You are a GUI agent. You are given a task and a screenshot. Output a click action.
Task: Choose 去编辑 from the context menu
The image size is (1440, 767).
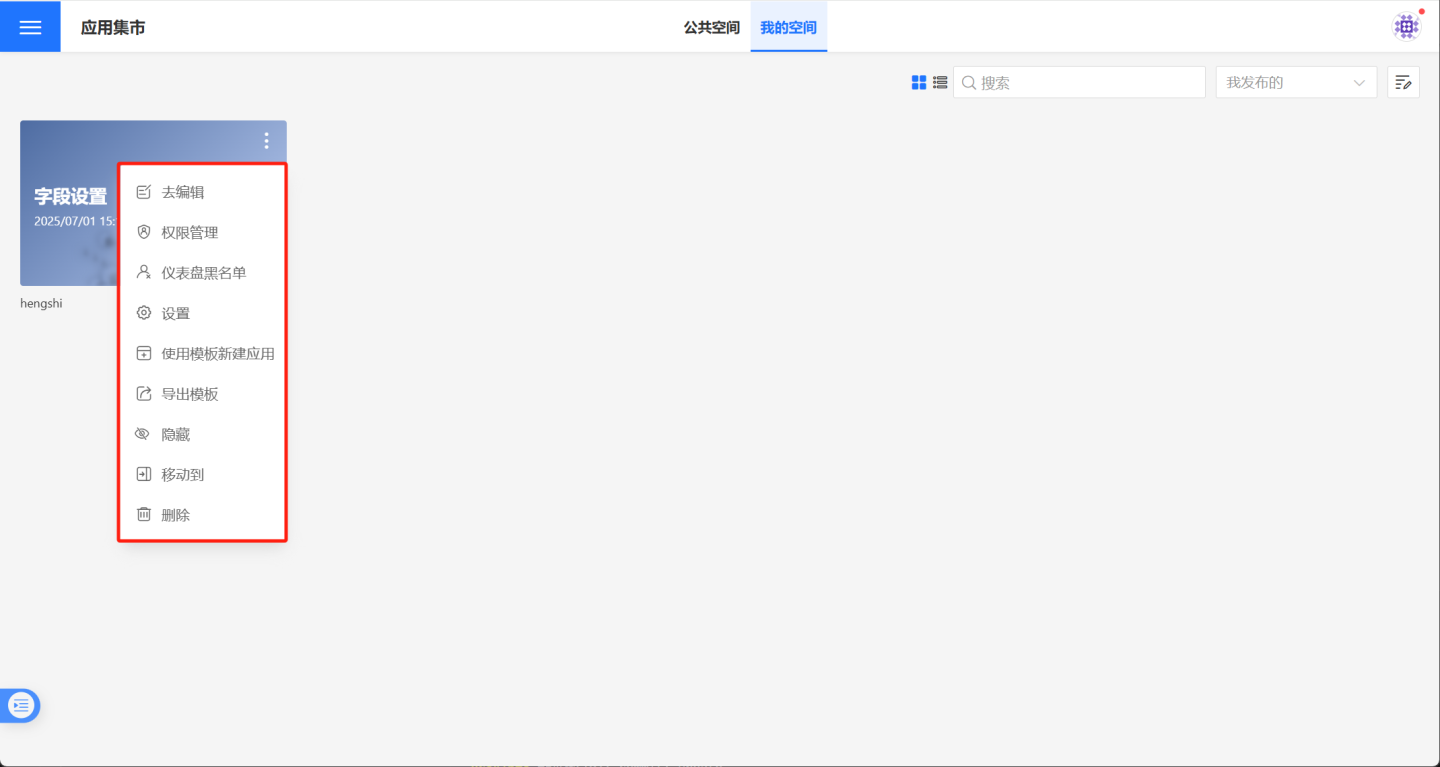(183, 192)
